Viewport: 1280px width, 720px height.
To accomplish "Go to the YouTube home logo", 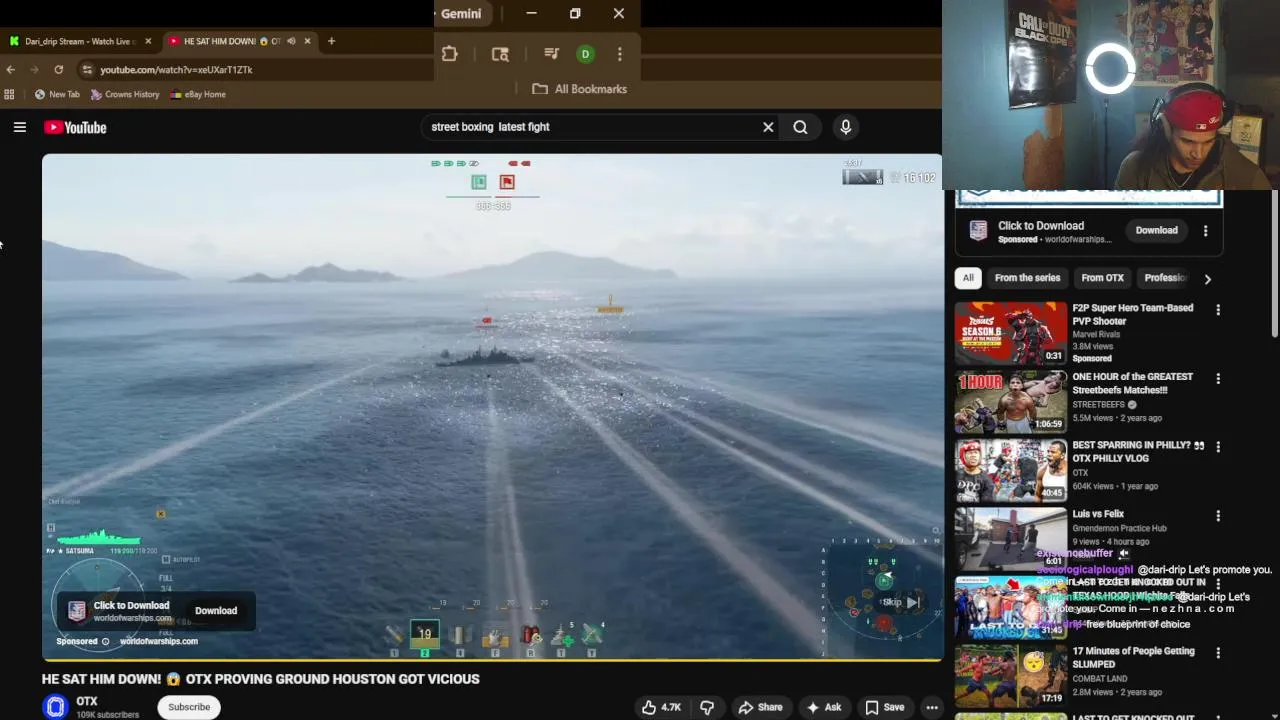I will pos(75,127).
